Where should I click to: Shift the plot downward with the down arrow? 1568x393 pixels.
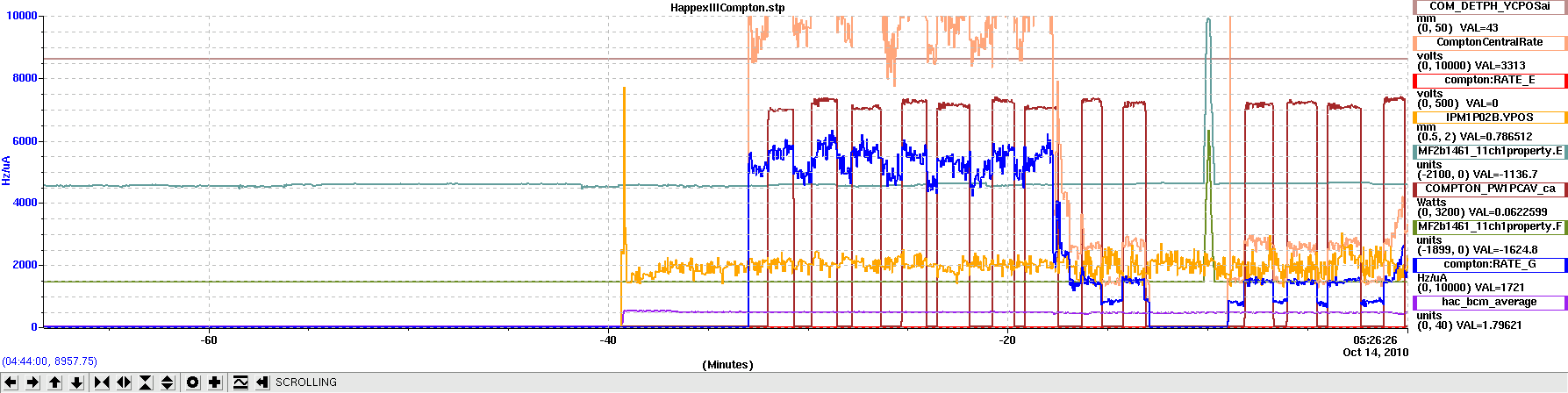click(x=77, y=382)
